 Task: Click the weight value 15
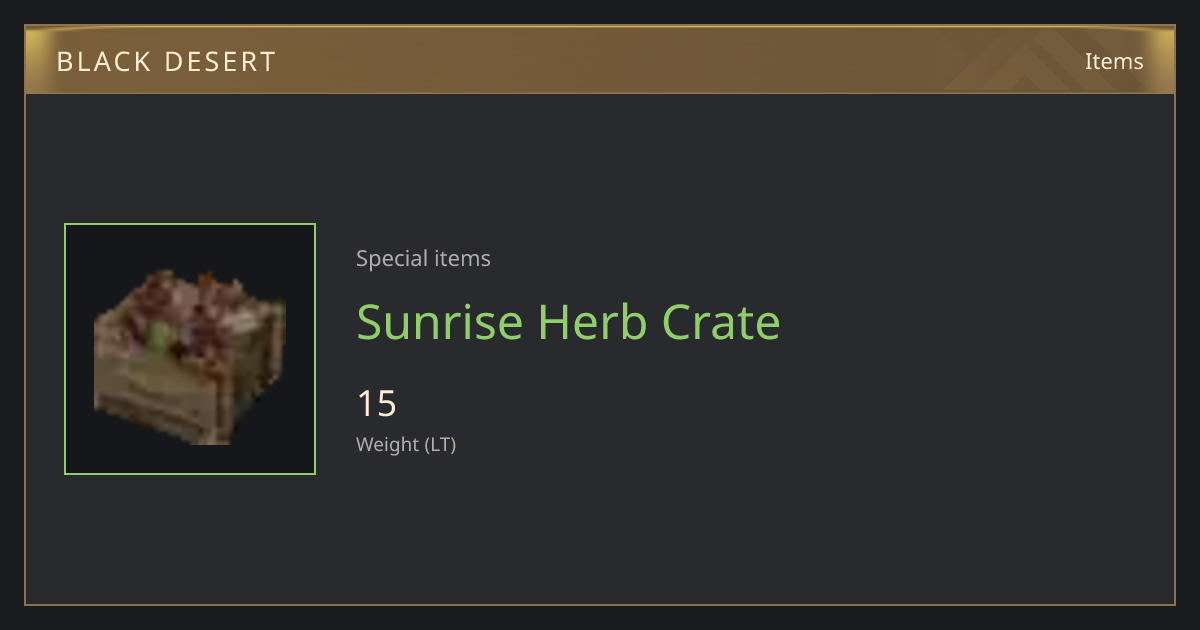[377, 404]
